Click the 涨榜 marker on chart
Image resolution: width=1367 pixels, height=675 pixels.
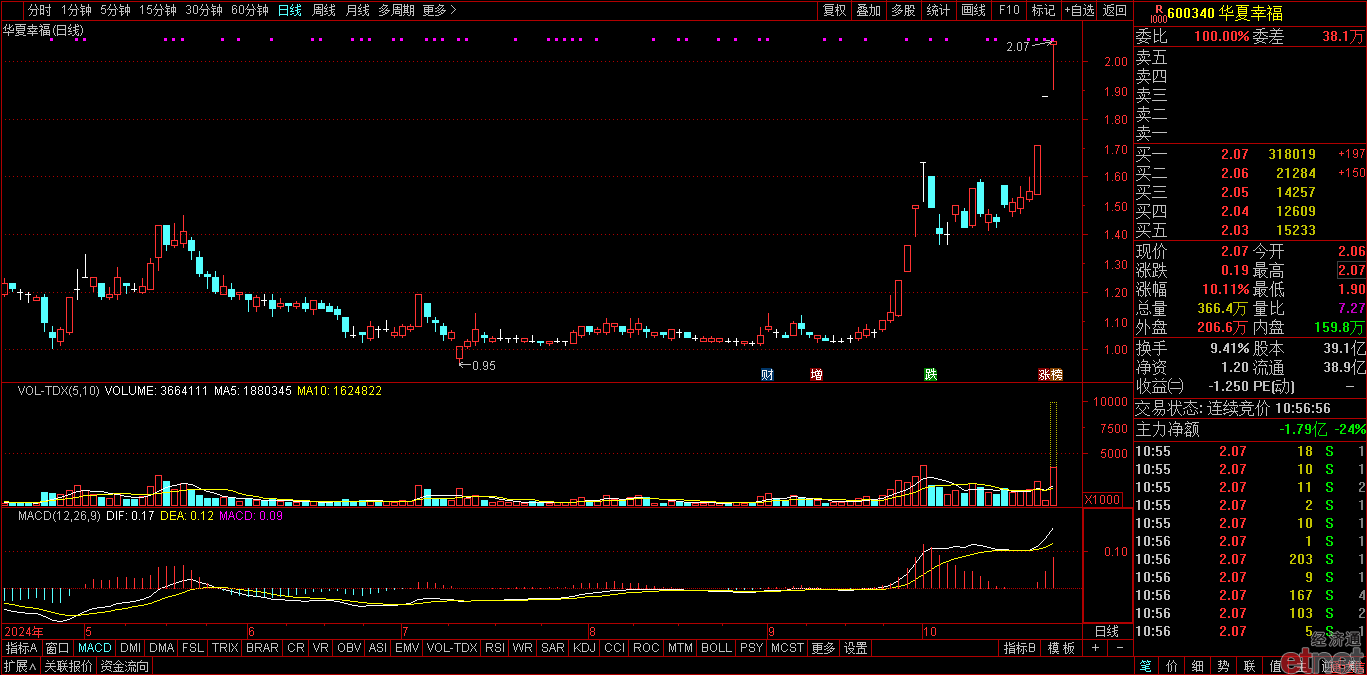(1050, 375)
